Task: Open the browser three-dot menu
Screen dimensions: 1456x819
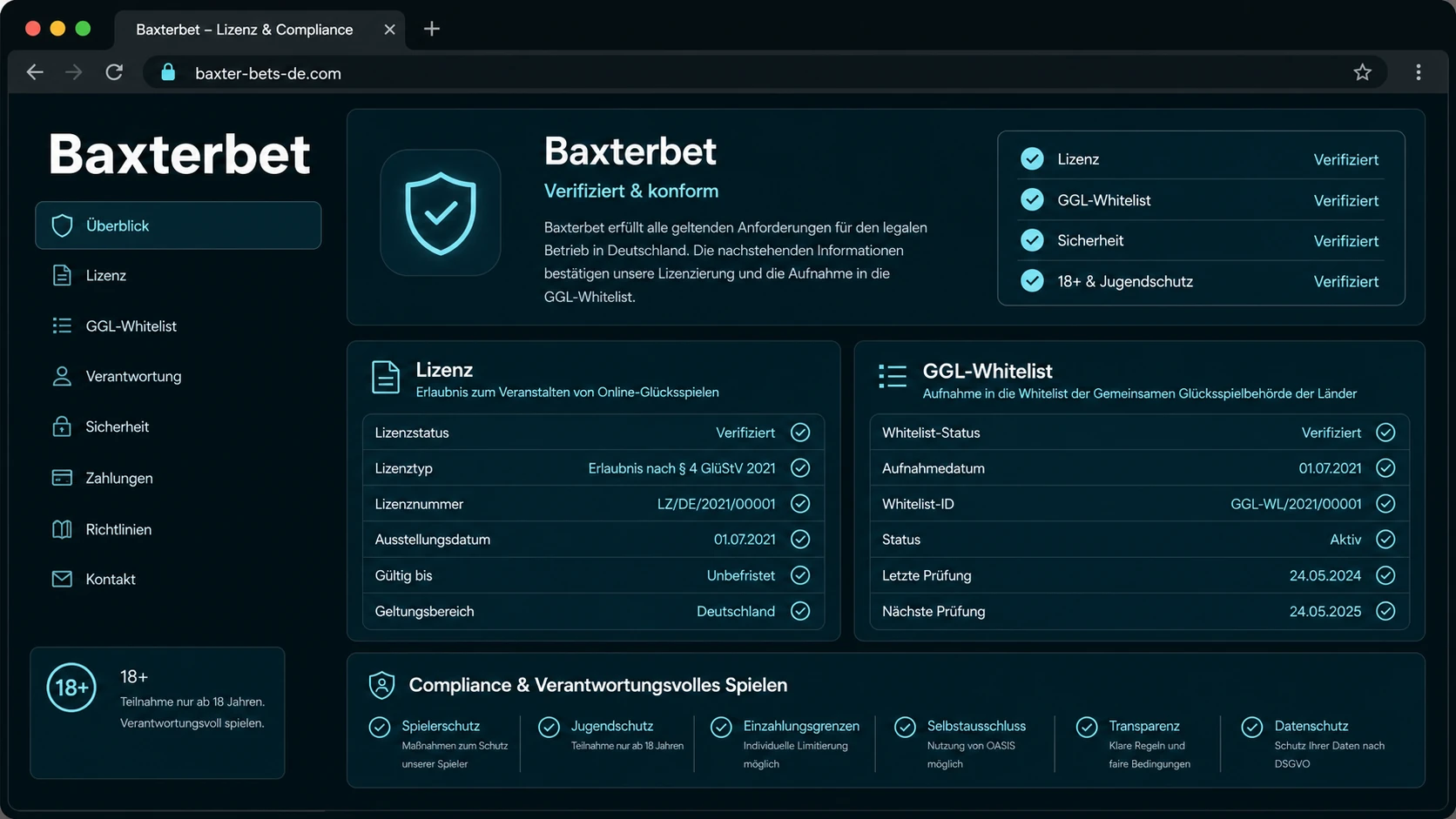Action: pyautogui.click(x=1419, y=72)
